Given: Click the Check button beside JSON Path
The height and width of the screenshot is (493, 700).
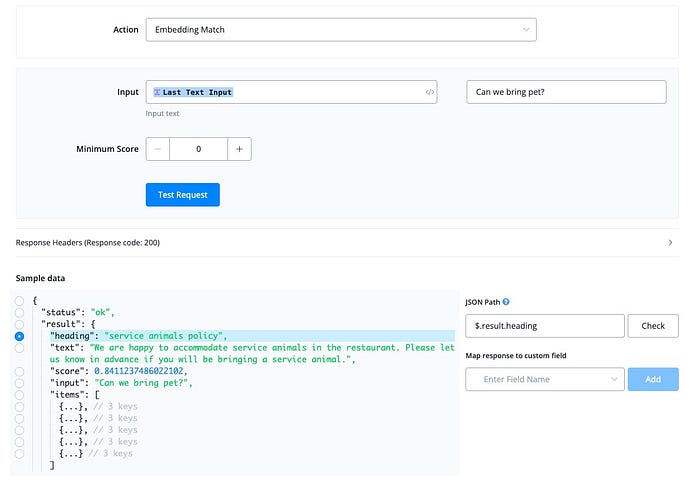Looking at the screenshot, I should (x=653, y=326).
